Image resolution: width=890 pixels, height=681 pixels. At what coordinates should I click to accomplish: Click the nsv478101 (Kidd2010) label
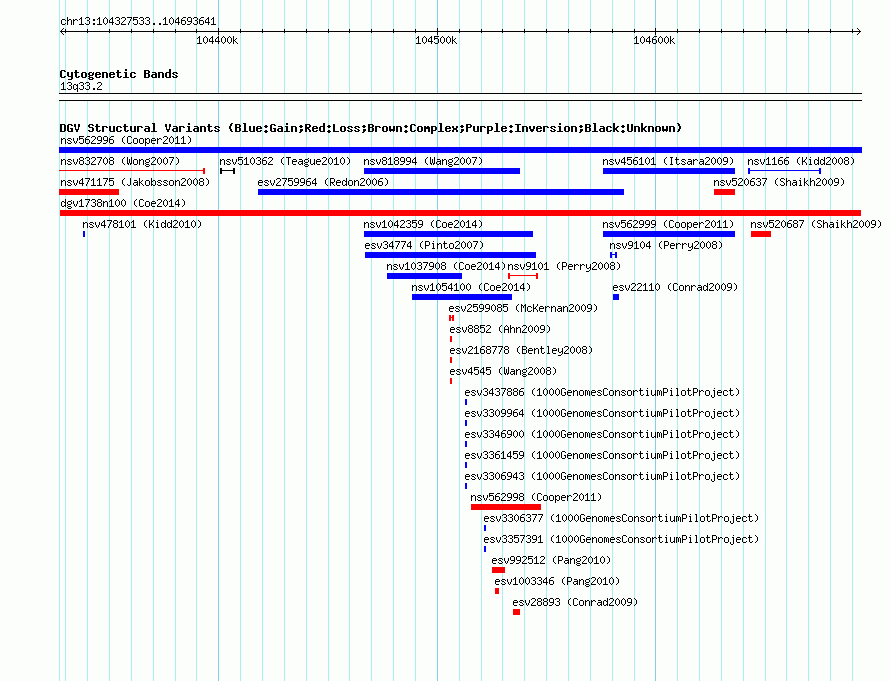tap(142, 224)
